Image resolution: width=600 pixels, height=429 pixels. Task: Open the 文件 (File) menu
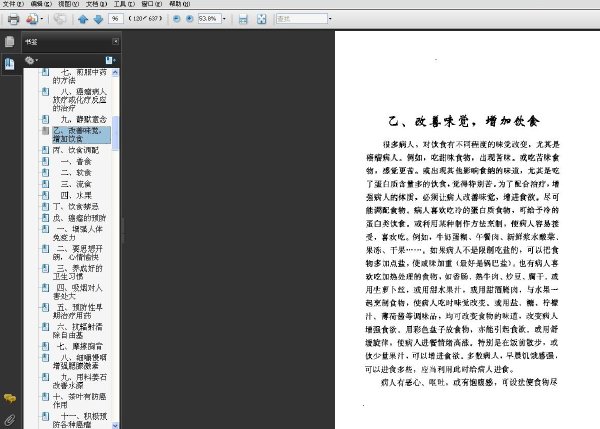tap(13, 4)
